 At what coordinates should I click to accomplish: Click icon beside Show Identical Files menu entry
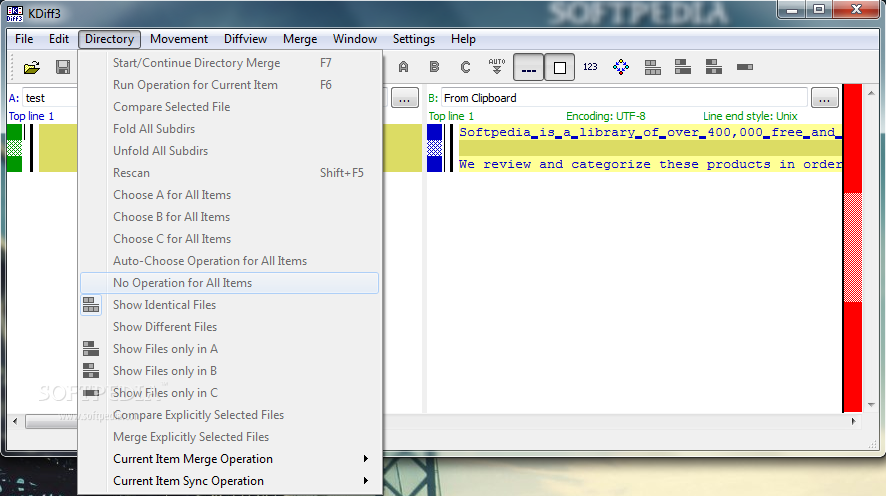[x=91, y=305]
